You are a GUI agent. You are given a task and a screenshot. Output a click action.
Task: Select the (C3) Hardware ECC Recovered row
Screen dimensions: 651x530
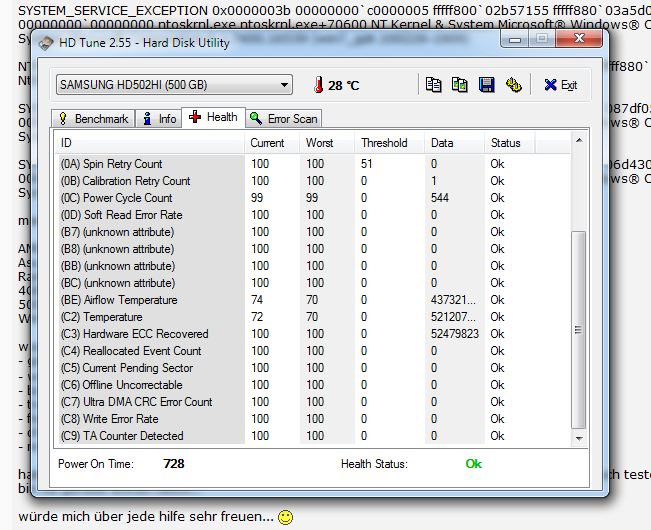(x=313, y=334)
